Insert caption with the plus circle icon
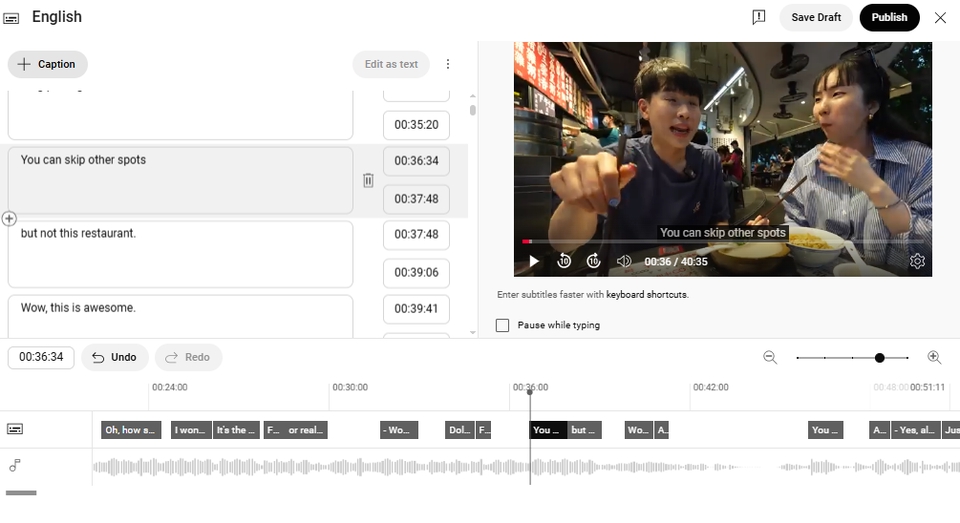This screenshot has width=960, height=523. pyautogui.click(x=9, y=219)
